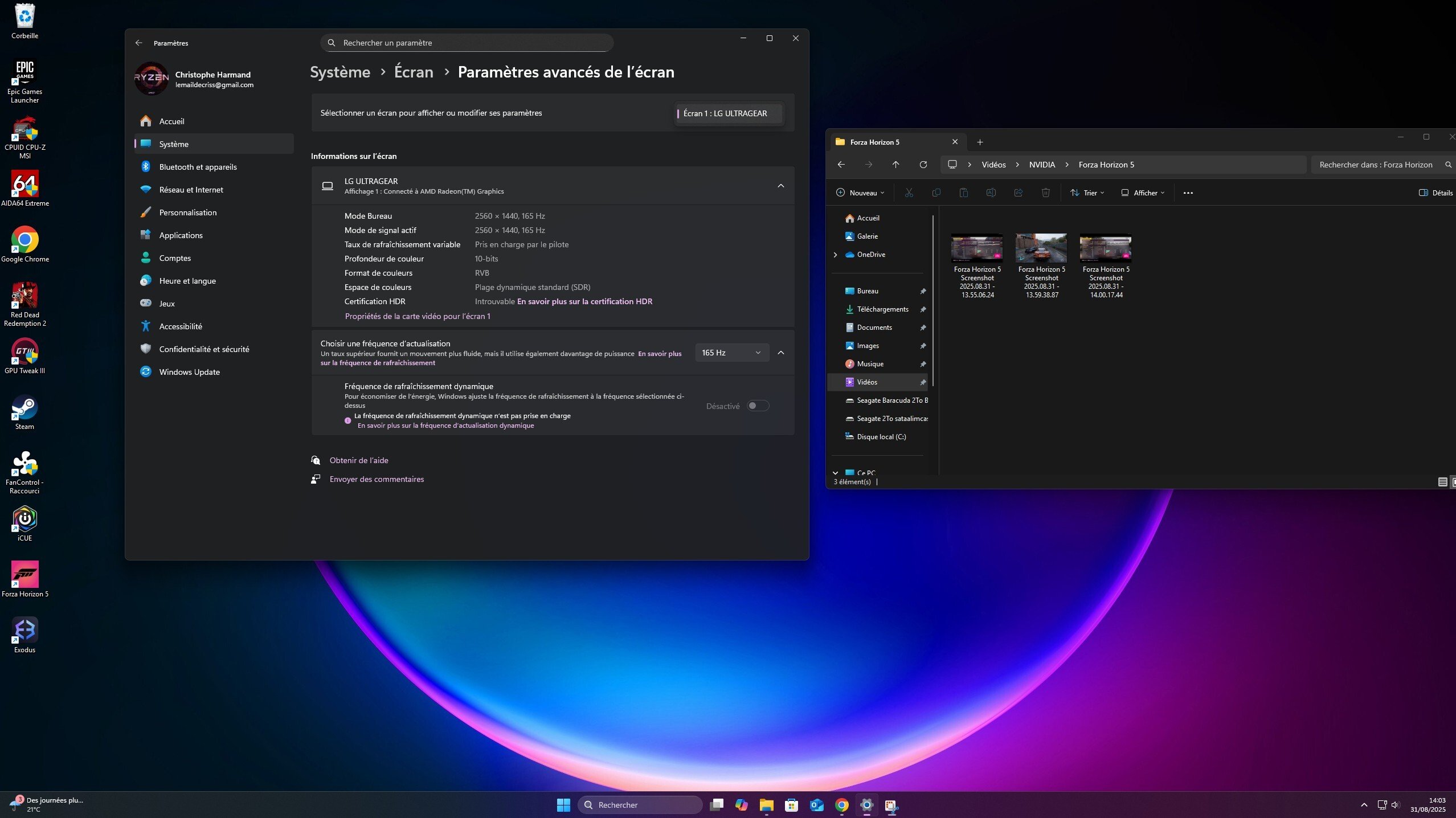Open Bluetooth et appareils settings
Image resolution: width=1456 pixels, height=818 pixels.
click(x=214, y=167)
